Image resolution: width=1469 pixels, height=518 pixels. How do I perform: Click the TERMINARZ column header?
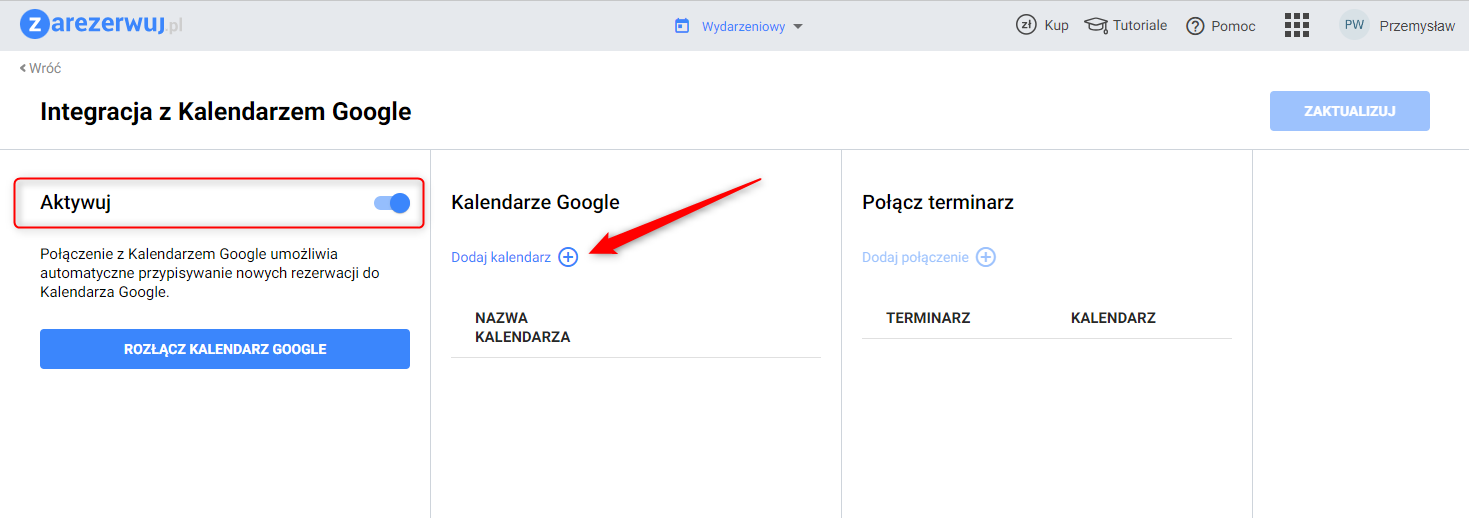(928, 318)
